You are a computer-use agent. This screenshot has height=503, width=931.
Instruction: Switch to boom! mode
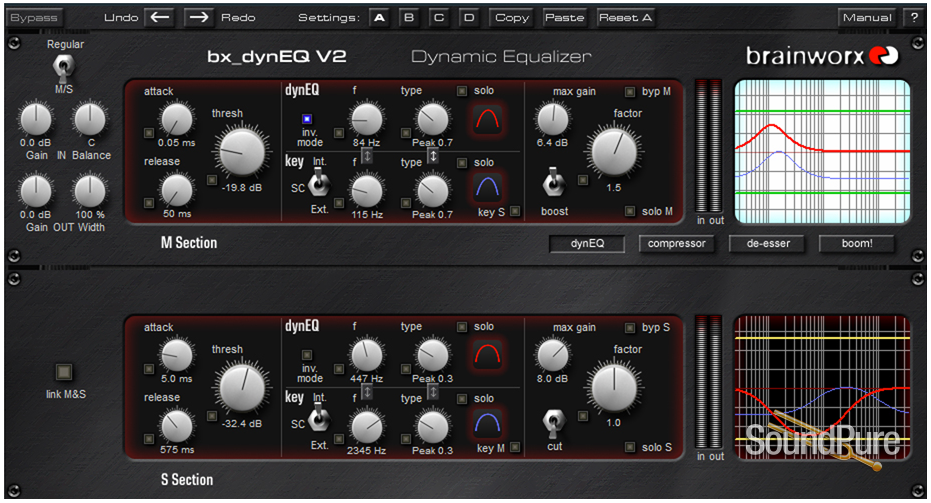pos(857,243)
